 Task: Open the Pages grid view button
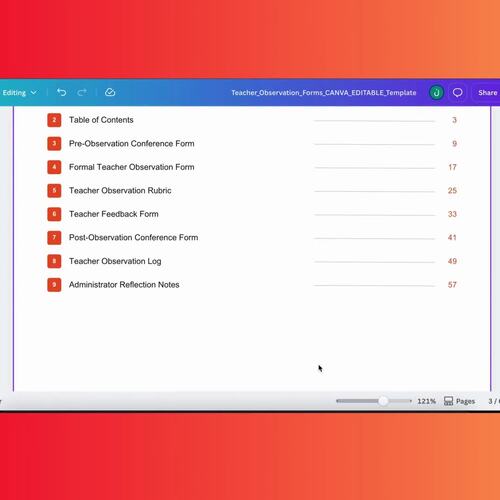(459, 401)
